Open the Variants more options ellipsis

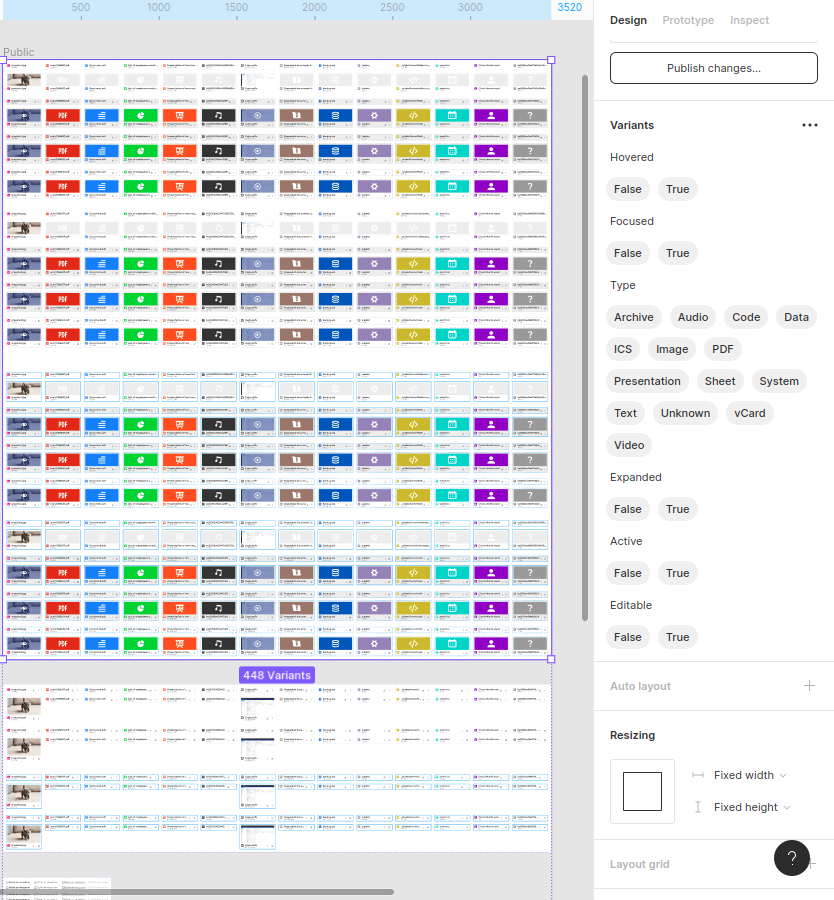[810, 126]
